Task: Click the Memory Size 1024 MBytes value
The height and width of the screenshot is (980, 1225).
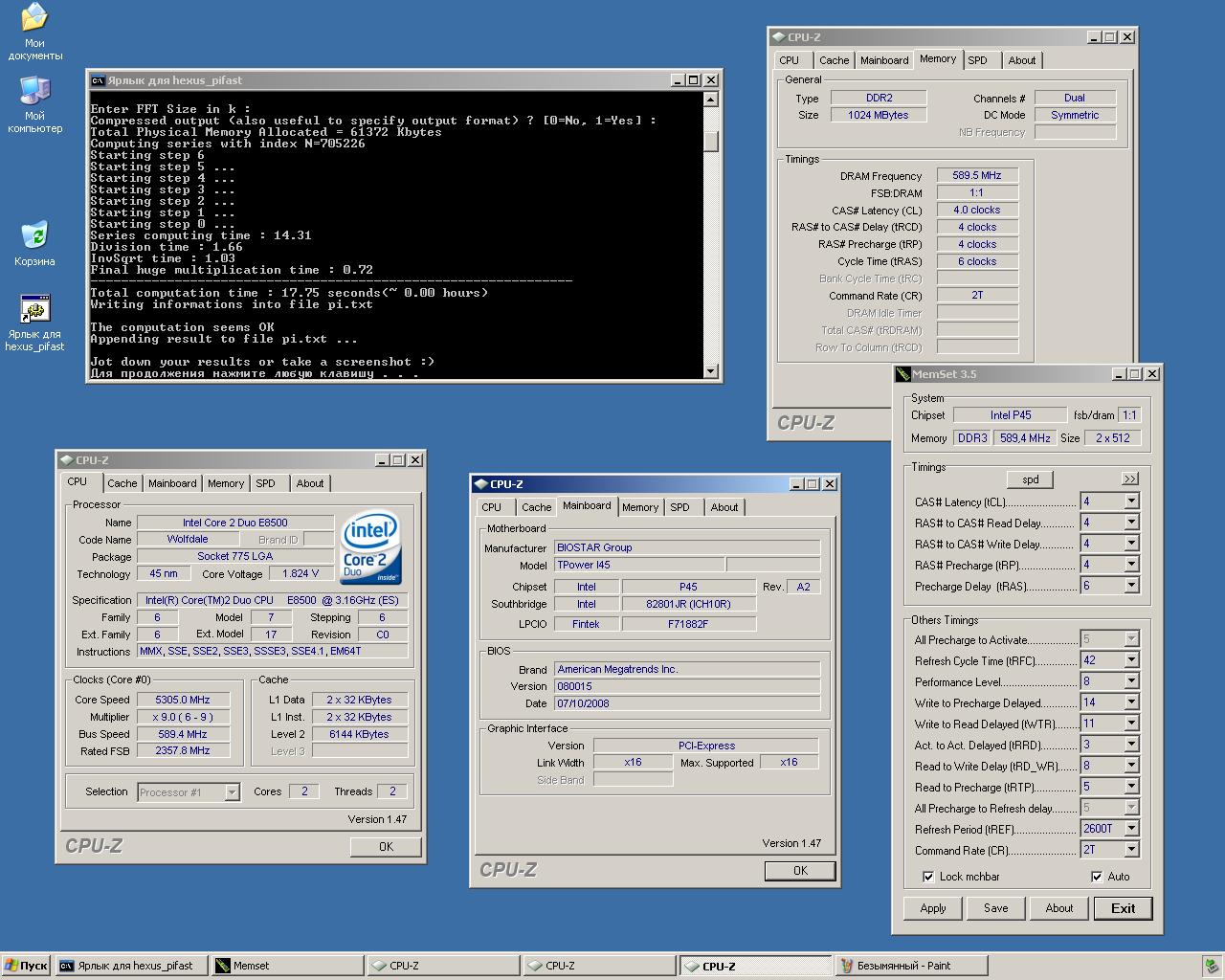Action: pos(879,115)
